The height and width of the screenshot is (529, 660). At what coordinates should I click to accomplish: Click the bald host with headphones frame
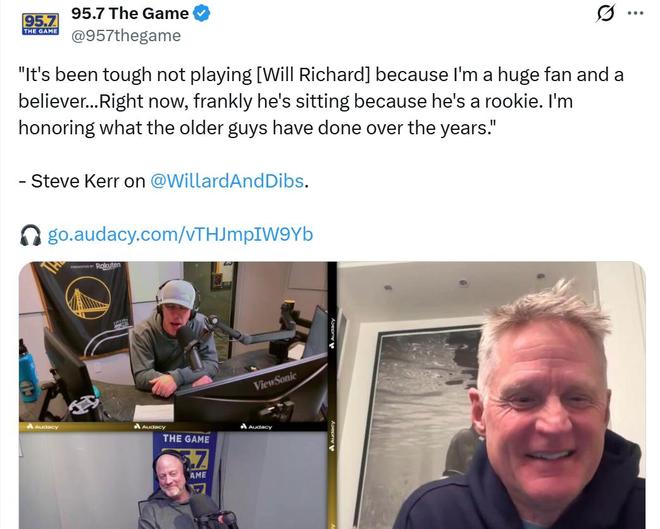pyautogui.click(x=173, y=481)
